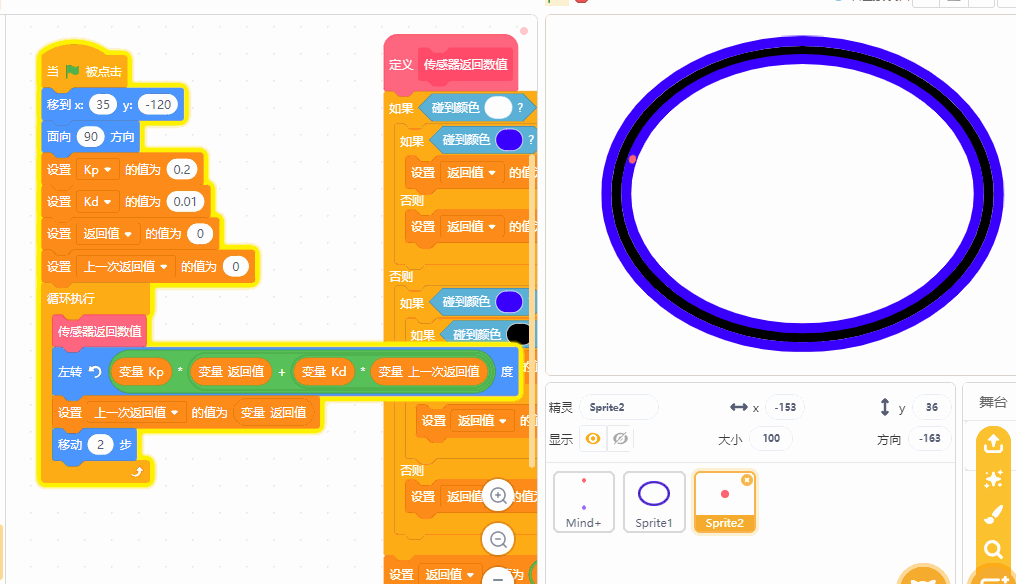
Task: Edit the step count 2 in the 移动 block
Action: (100, 445)
